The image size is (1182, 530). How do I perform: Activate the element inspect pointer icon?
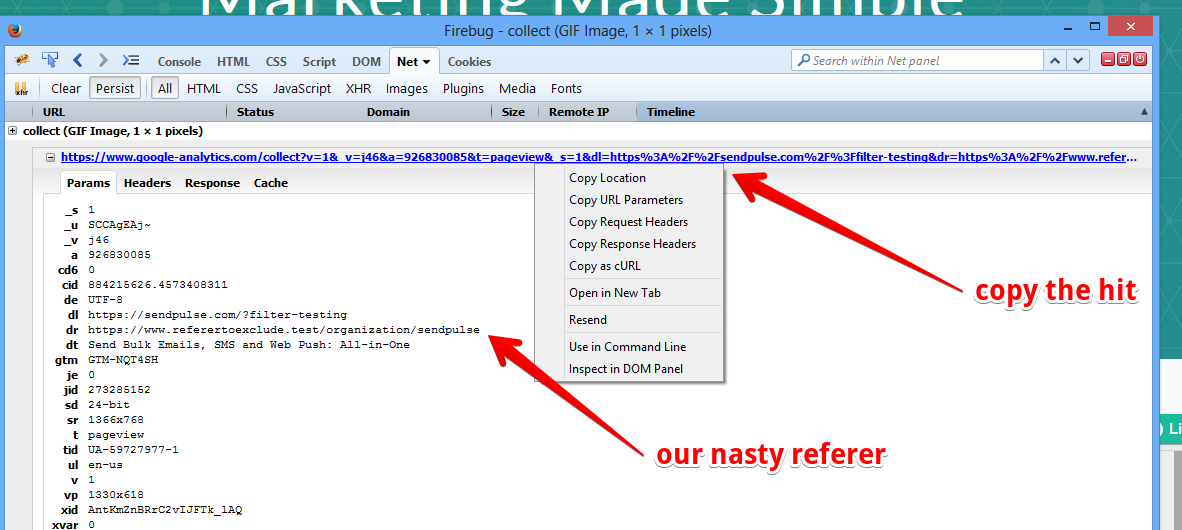tap(50, 60)
